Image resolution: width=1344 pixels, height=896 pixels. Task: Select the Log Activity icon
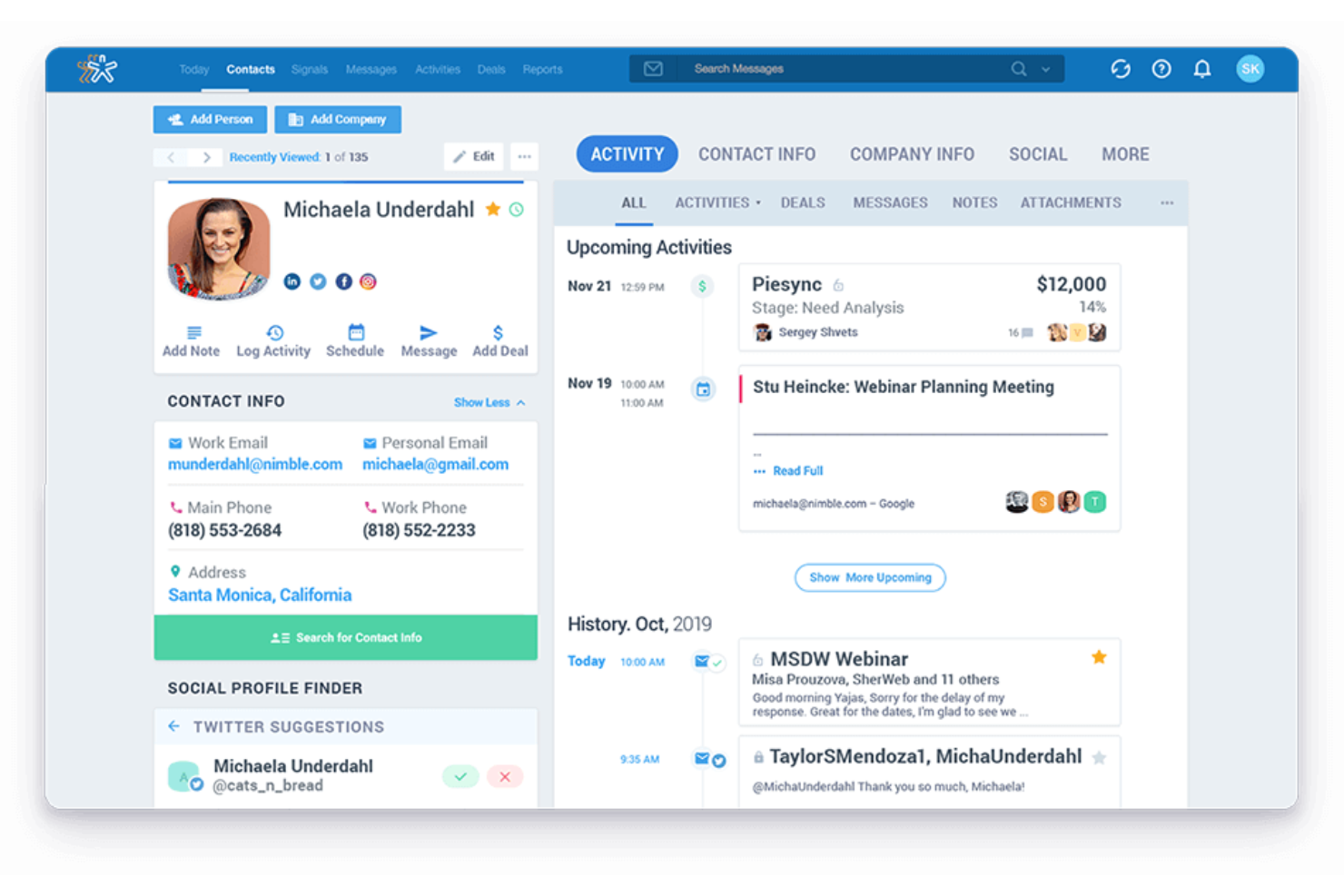(x=272, y=339)
